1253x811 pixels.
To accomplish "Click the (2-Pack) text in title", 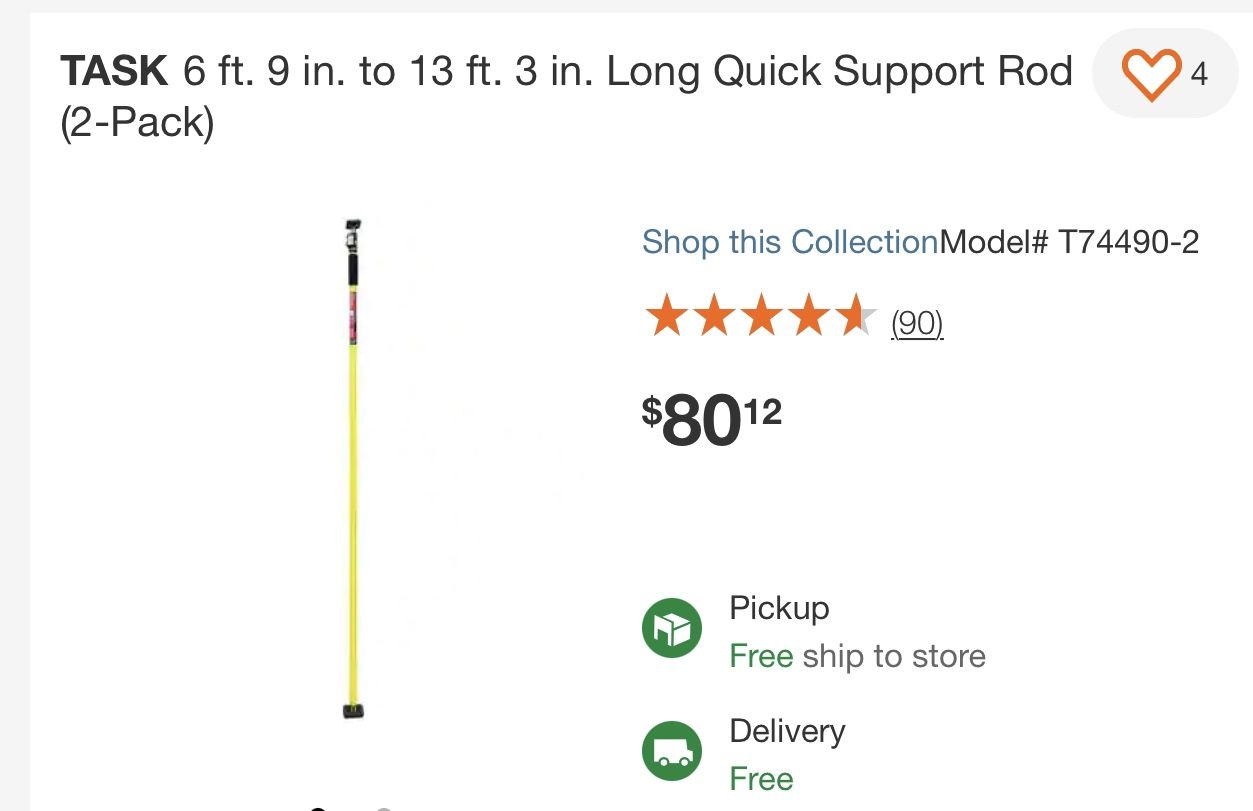I will coord(137,123).
